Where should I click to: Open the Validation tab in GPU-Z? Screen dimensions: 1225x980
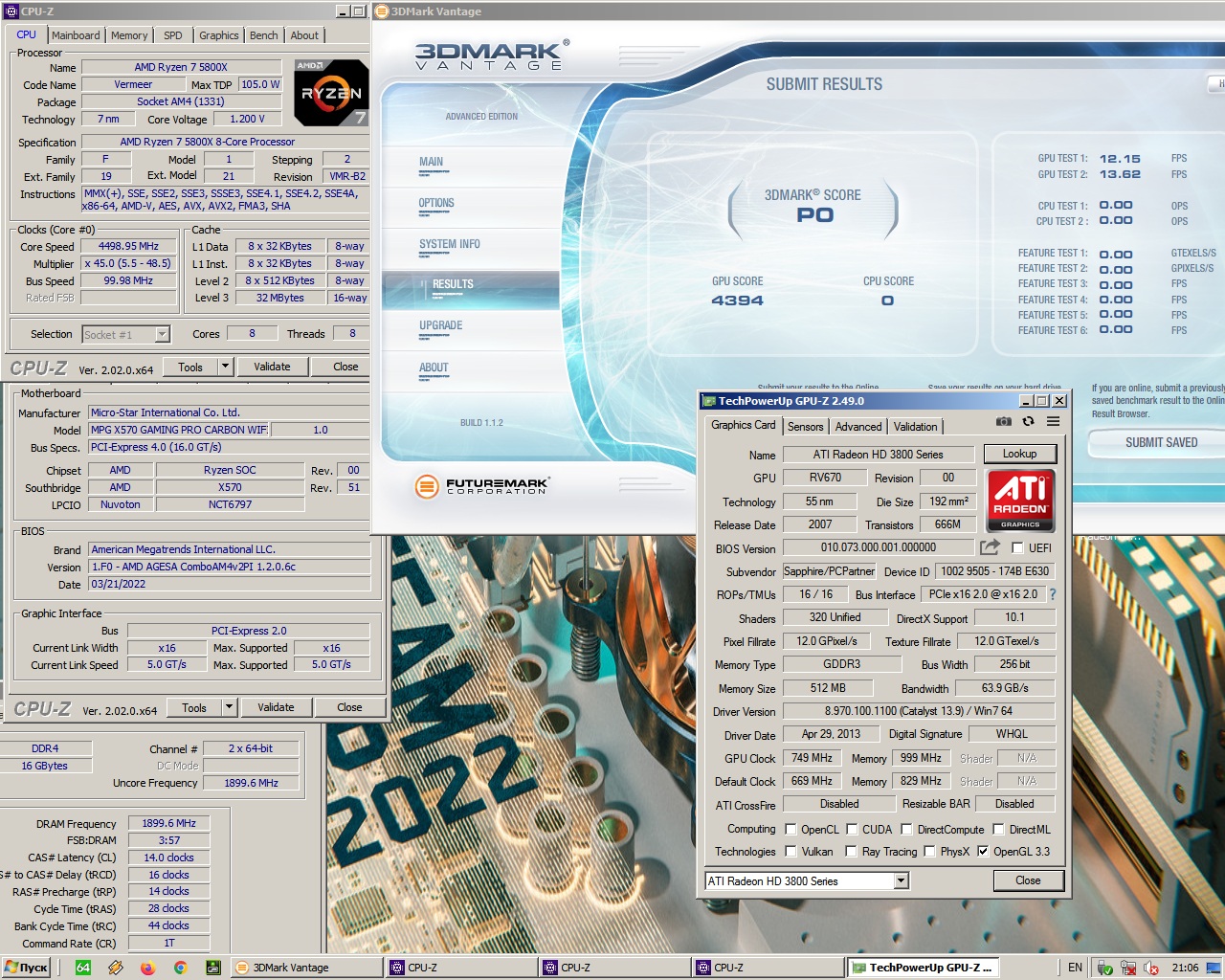[916, 427]
